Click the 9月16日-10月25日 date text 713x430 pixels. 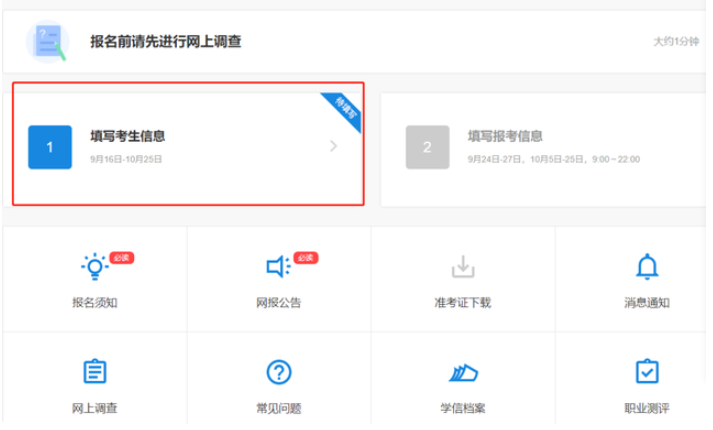pyautogui.click(x=126, y=159)
